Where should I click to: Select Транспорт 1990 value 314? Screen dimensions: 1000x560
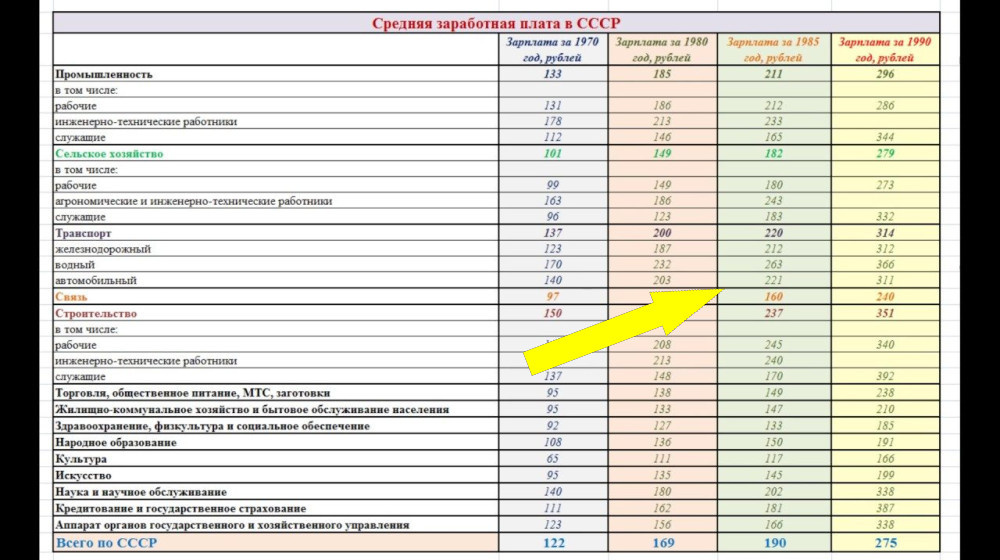885,233
